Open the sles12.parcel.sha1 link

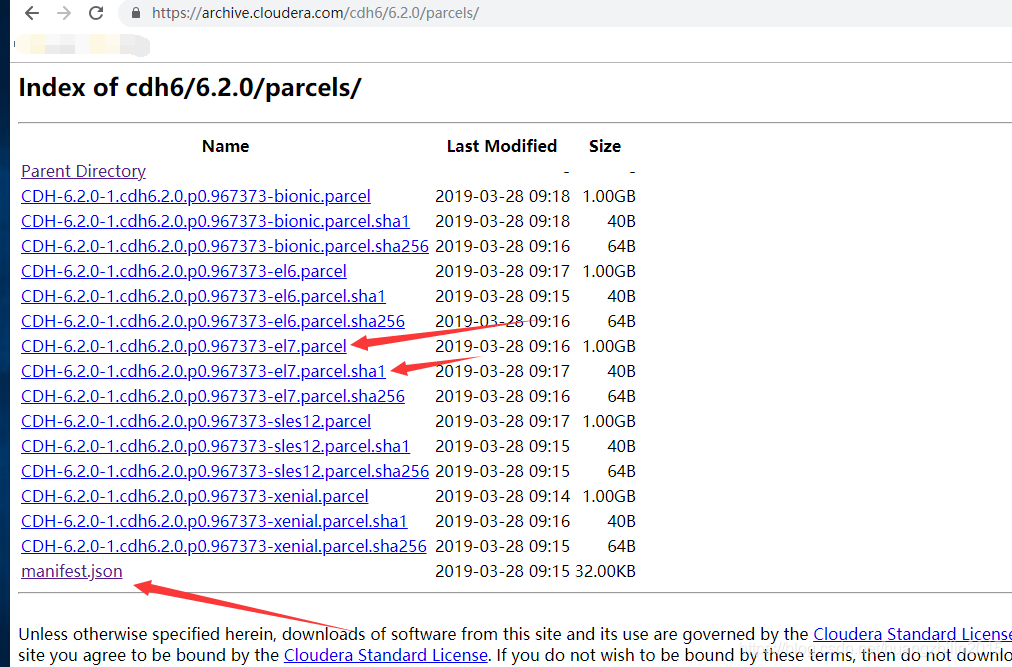215,446
